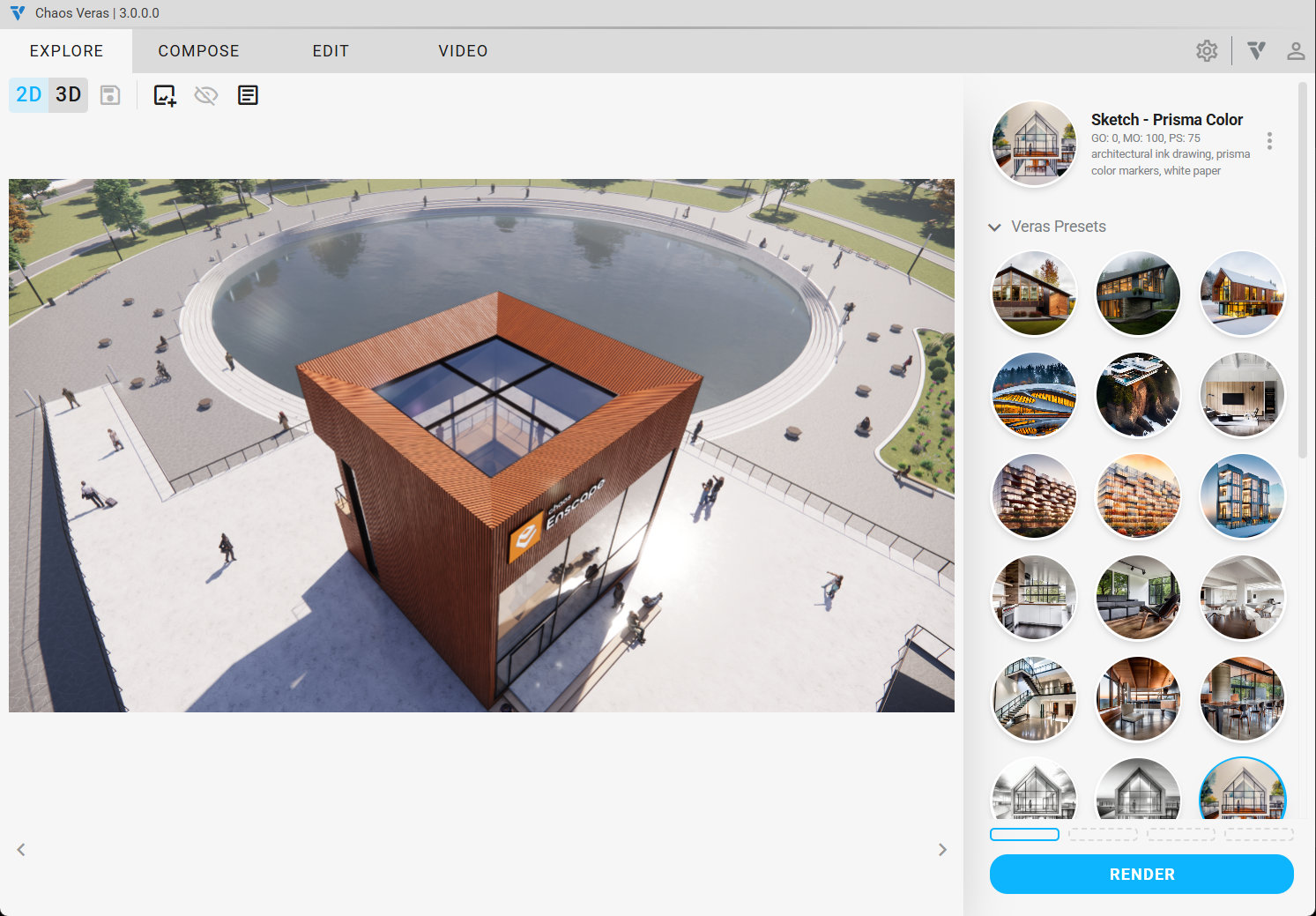Select the snowy cabin preset thumbnail
This screenshot has height=916, width=1316.
click(1242, 294)
